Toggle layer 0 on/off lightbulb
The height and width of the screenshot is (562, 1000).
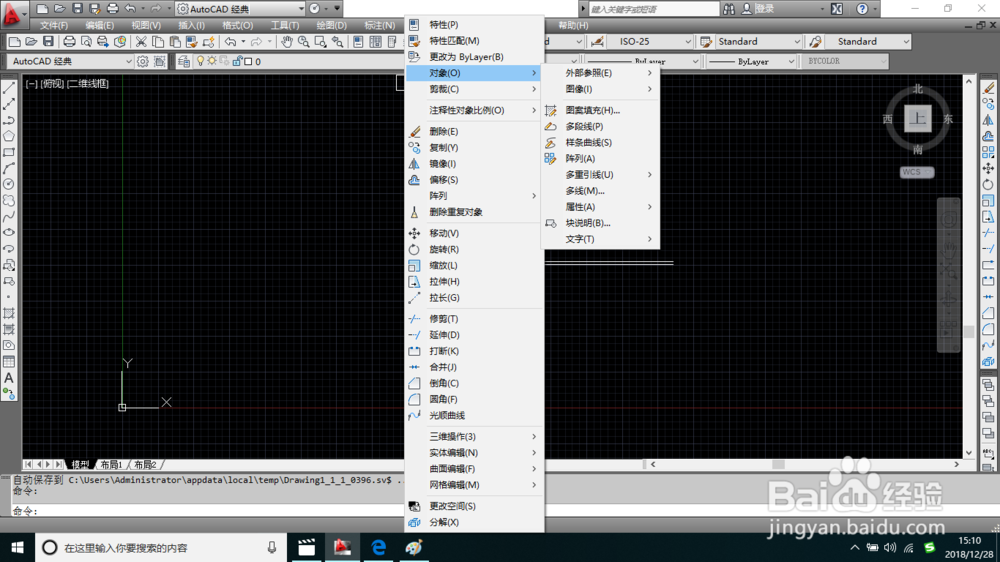(200, 61)
